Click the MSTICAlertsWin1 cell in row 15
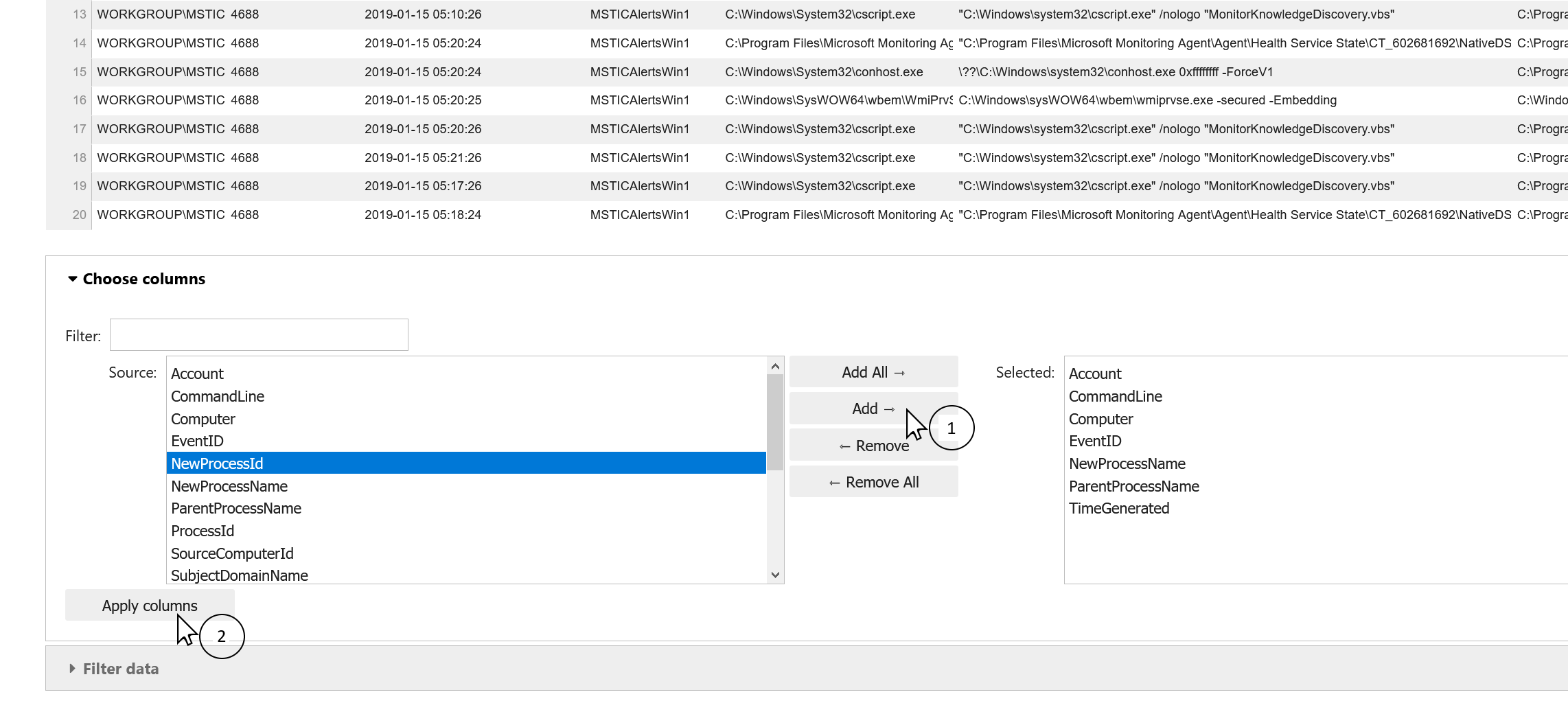1568x701 pixels. 640,72
